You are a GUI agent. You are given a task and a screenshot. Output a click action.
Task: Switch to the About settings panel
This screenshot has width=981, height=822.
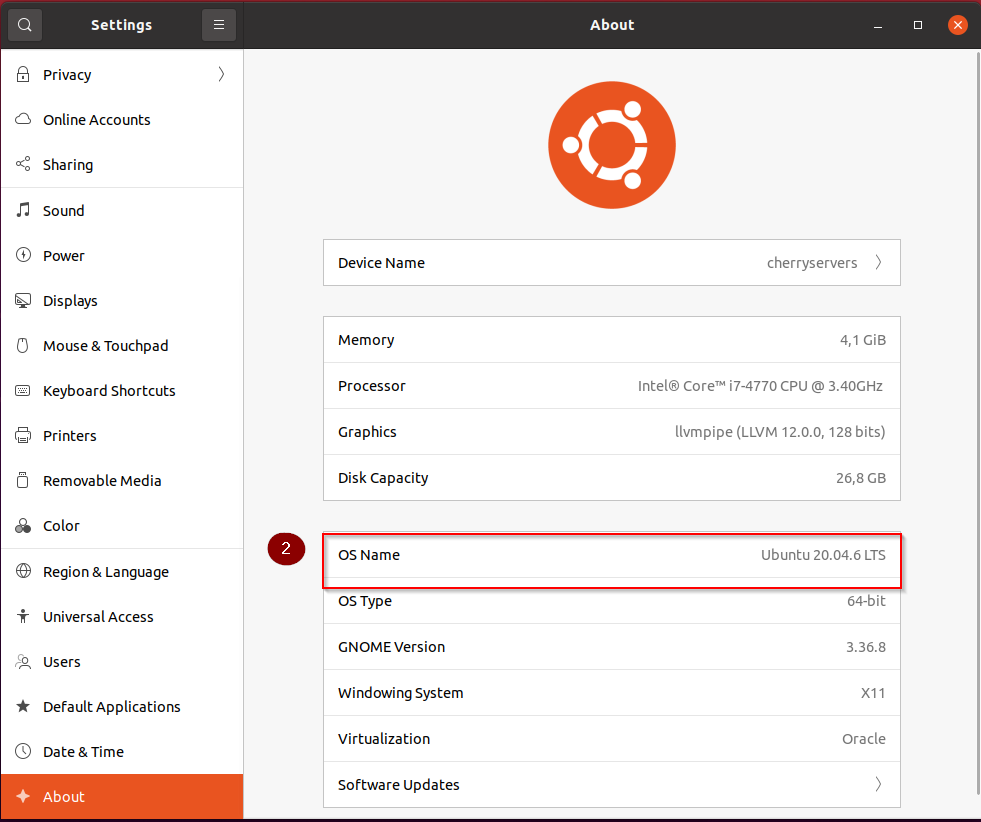[x=62, y=796]
